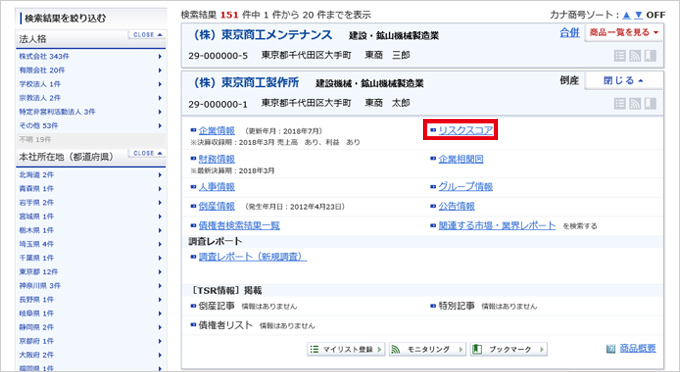The height and width of the screenshot is (372, 680).
Task: Click the list icon for 東京商工メンテナンス row
Action: (620, 56)
